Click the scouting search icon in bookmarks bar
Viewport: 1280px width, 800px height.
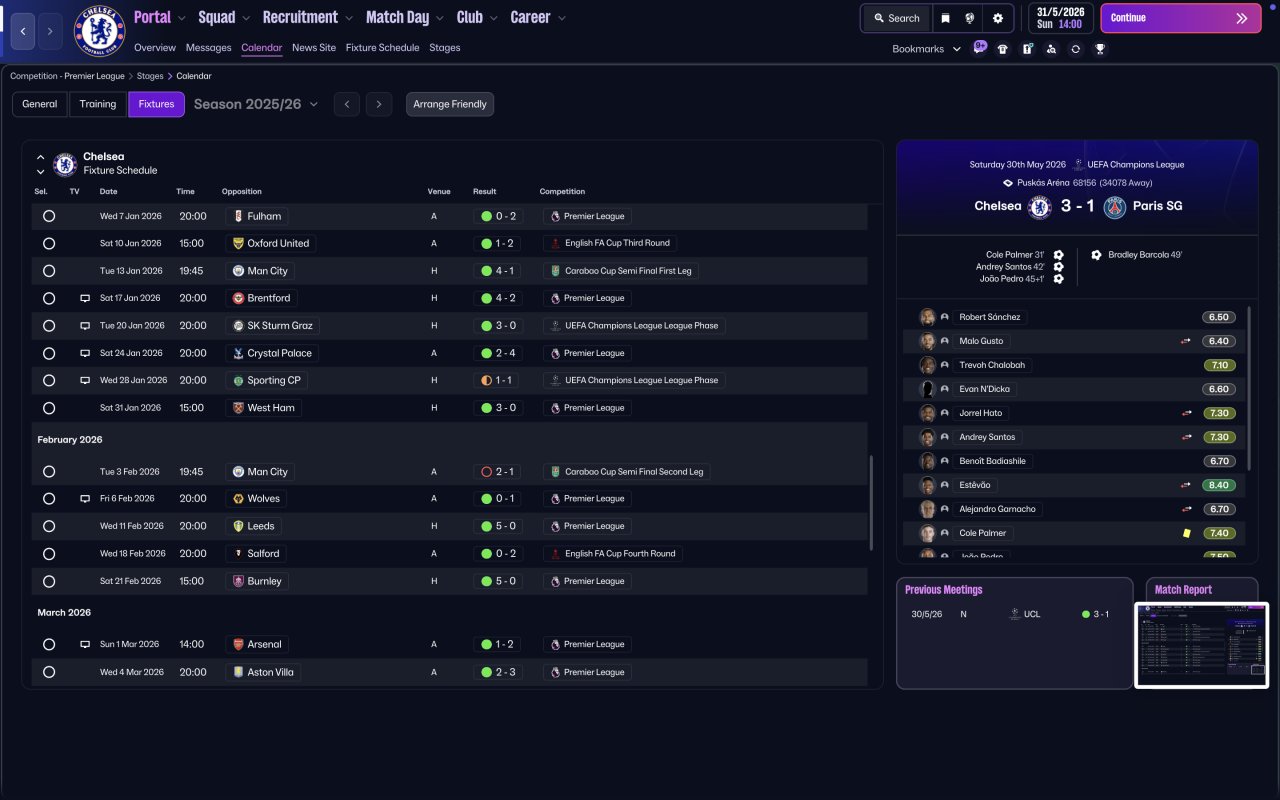coord(1051,49)
